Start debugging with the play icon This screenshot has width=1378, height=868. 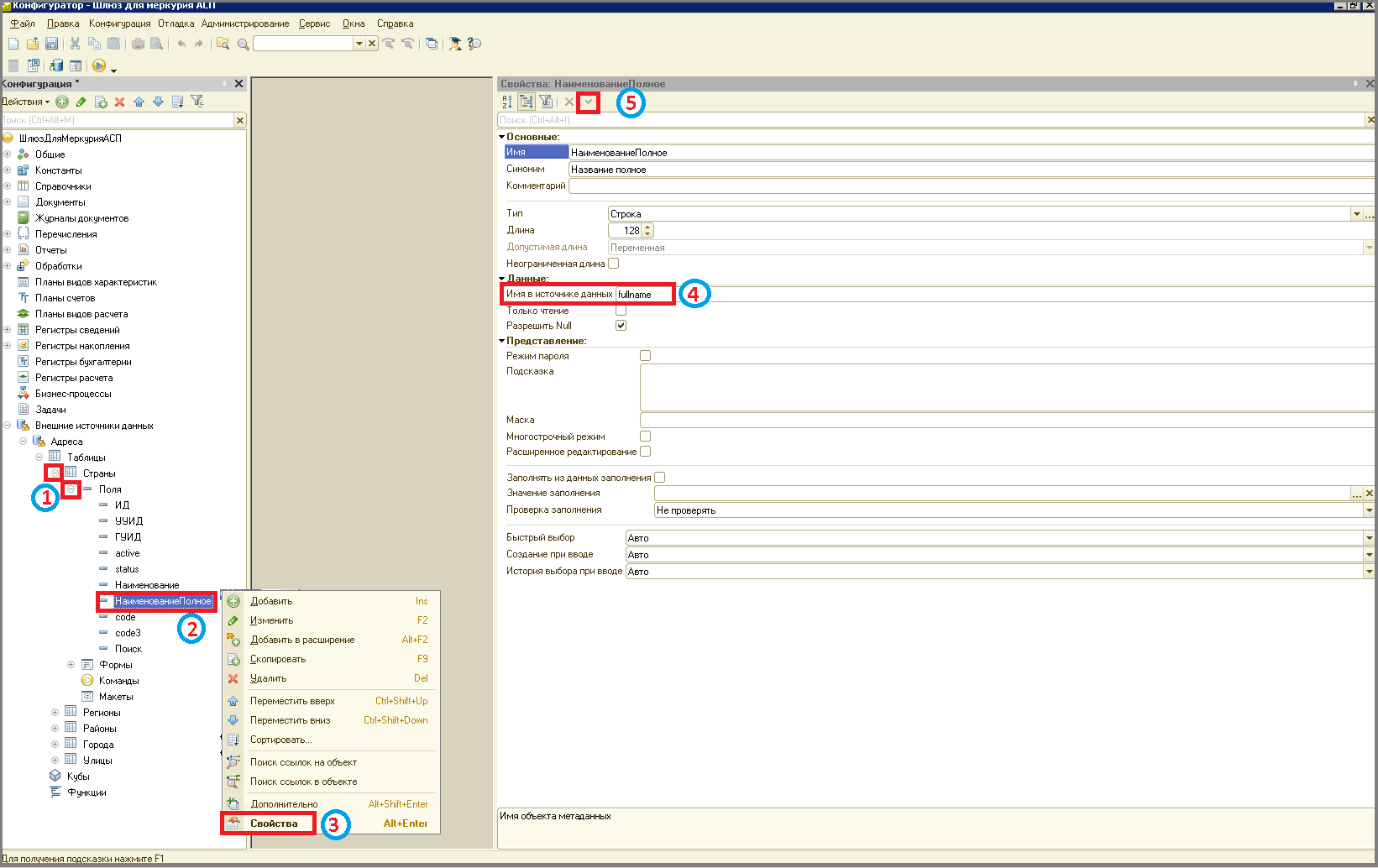tap(99, 65)
